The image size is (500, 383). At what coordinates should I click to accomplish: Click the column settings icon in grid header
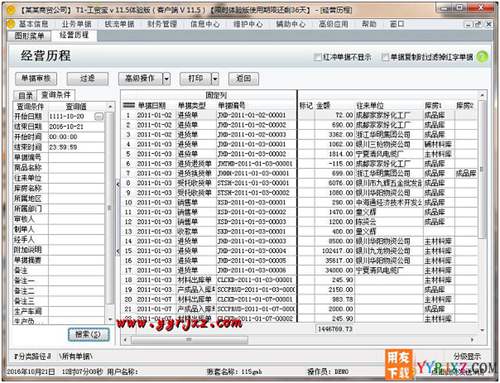(x=129, y=105)
